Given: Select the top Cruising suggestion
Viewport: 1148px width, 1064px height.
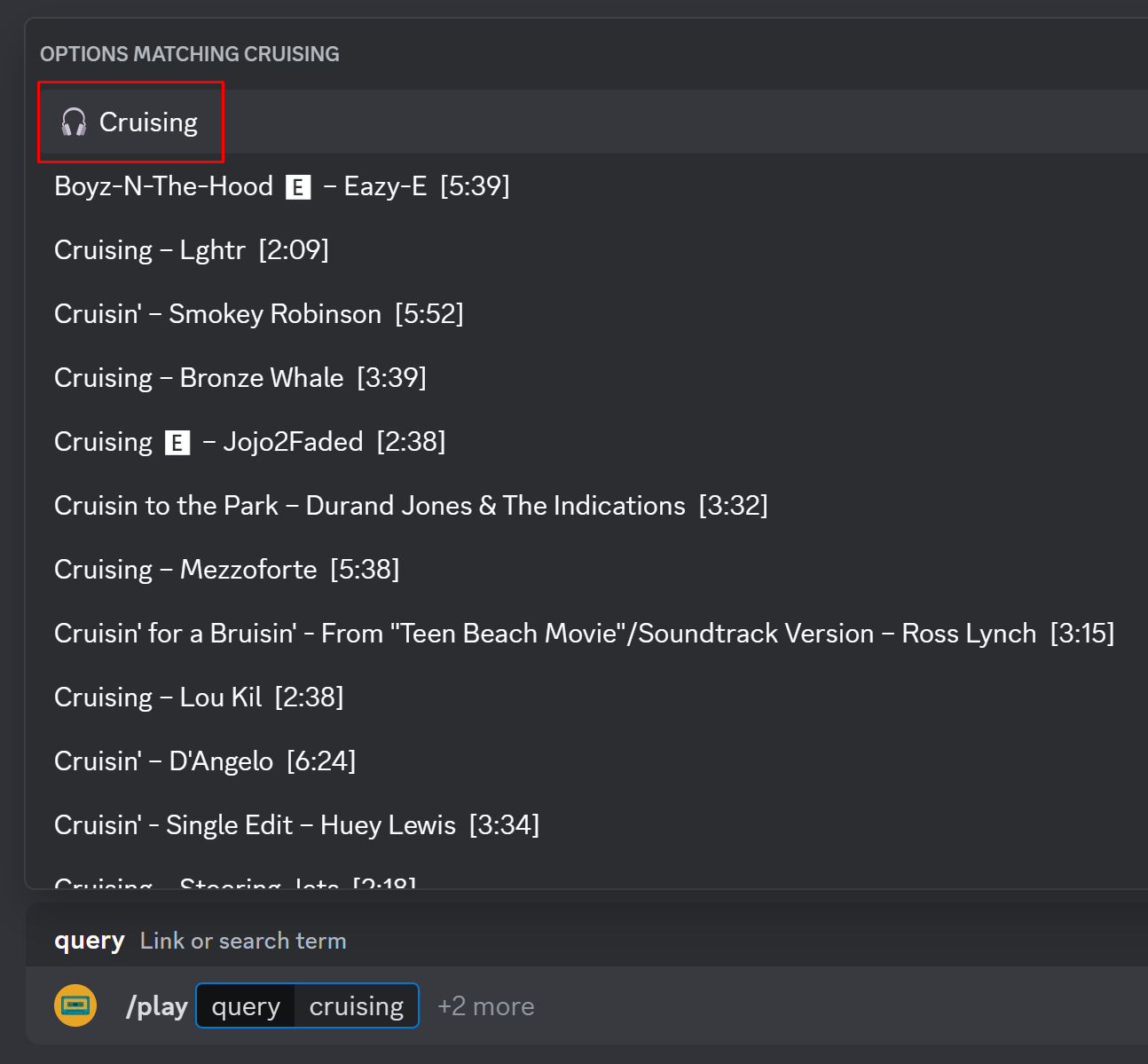Looking at the screenshot, I should pyautogui.click(x=148, y=122).
